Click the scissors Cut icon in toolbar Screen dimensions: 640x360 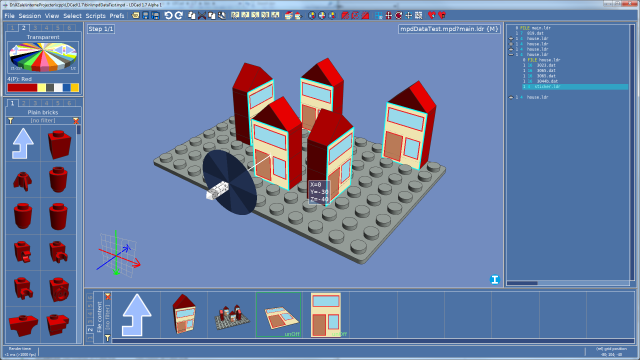202,16
